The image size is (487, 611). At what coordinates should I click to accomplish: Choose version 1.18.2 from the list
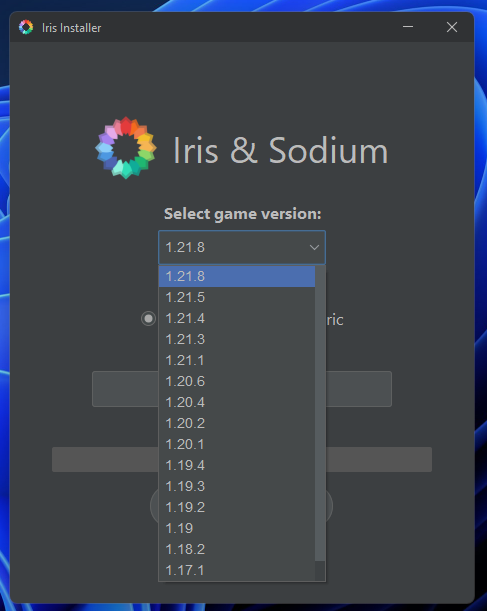point(237,549)
